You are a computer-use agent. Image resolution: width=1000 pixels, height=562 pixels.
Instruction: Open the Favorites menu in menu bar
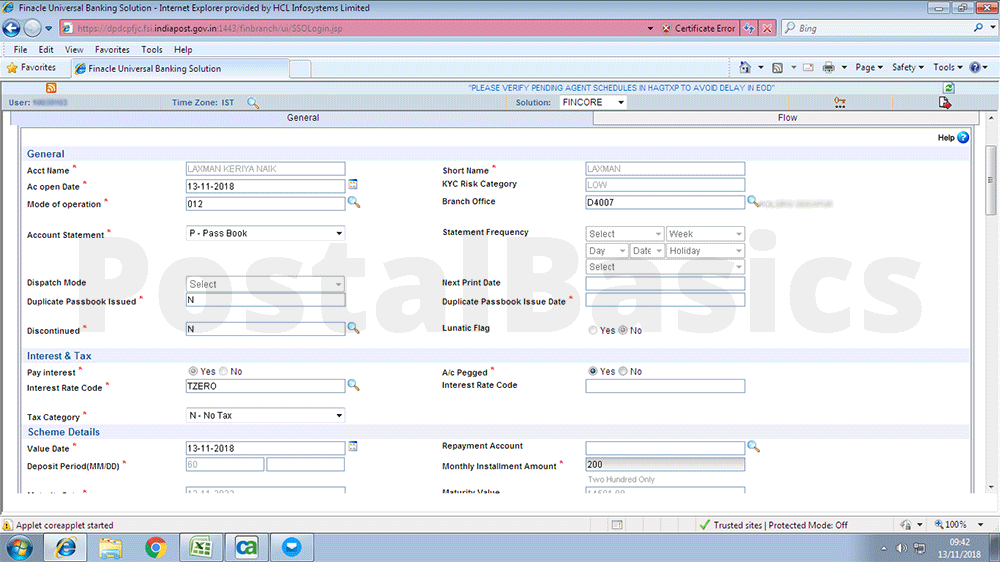(x=111, y=49)
